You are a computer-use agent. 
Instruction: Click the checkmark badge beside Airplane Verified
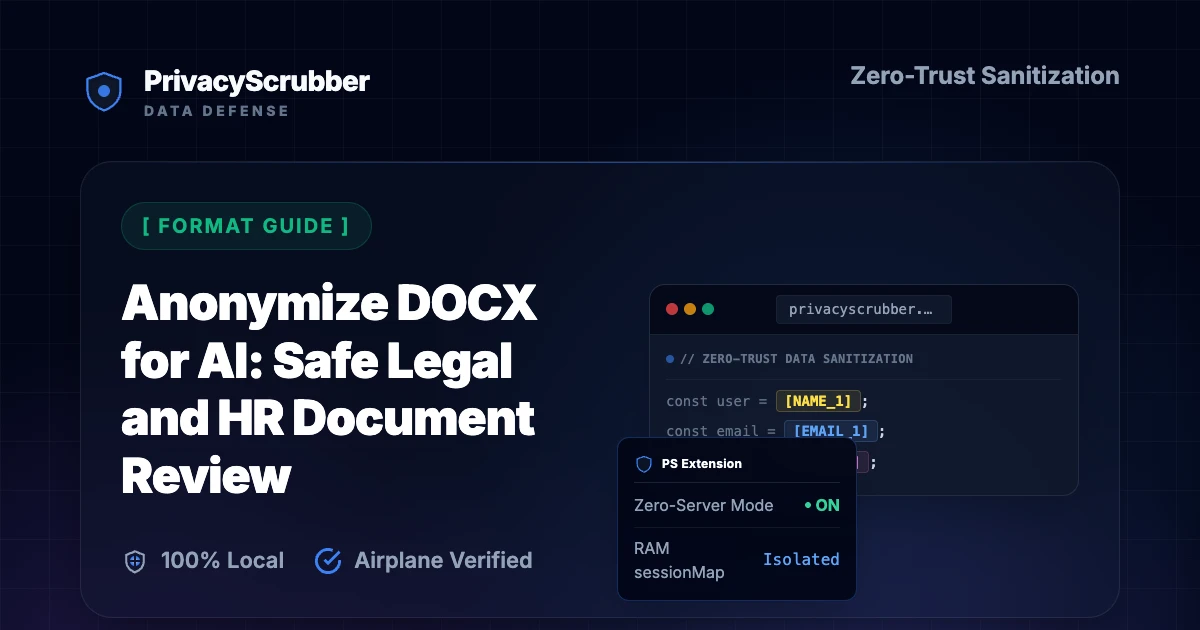click(x=328, y=561)
